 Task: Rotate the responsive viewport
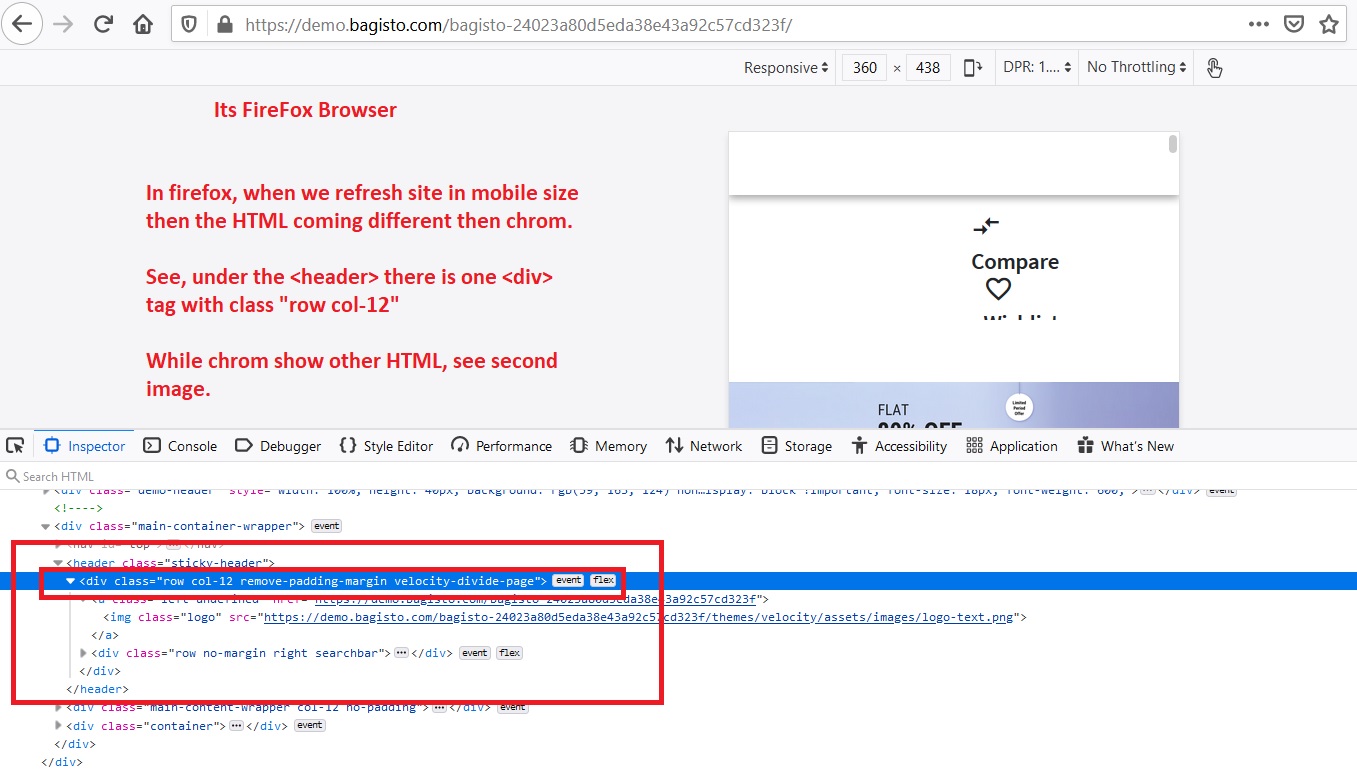click(x=972, y=67)
